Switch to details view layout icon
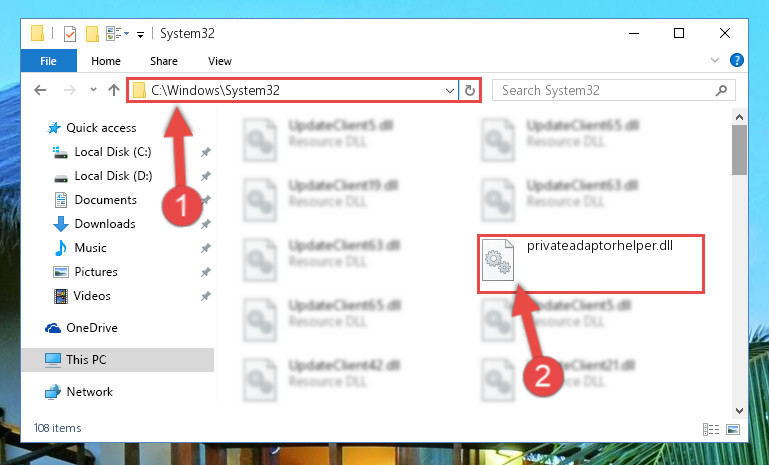 (x=711, y=429)
